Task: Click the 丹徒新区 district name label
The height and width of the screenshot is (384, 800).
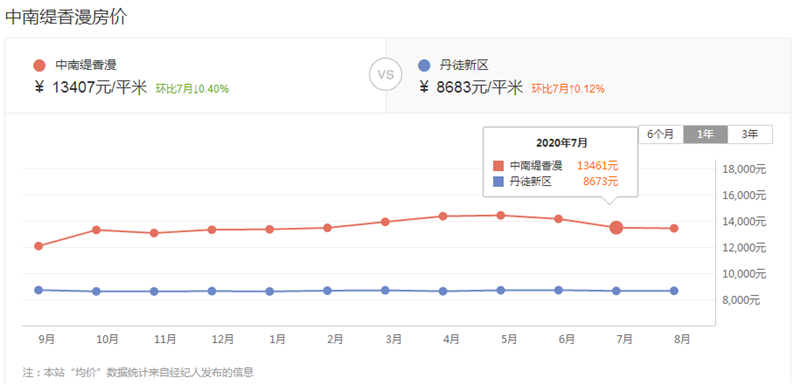Action: click(464, 65)
